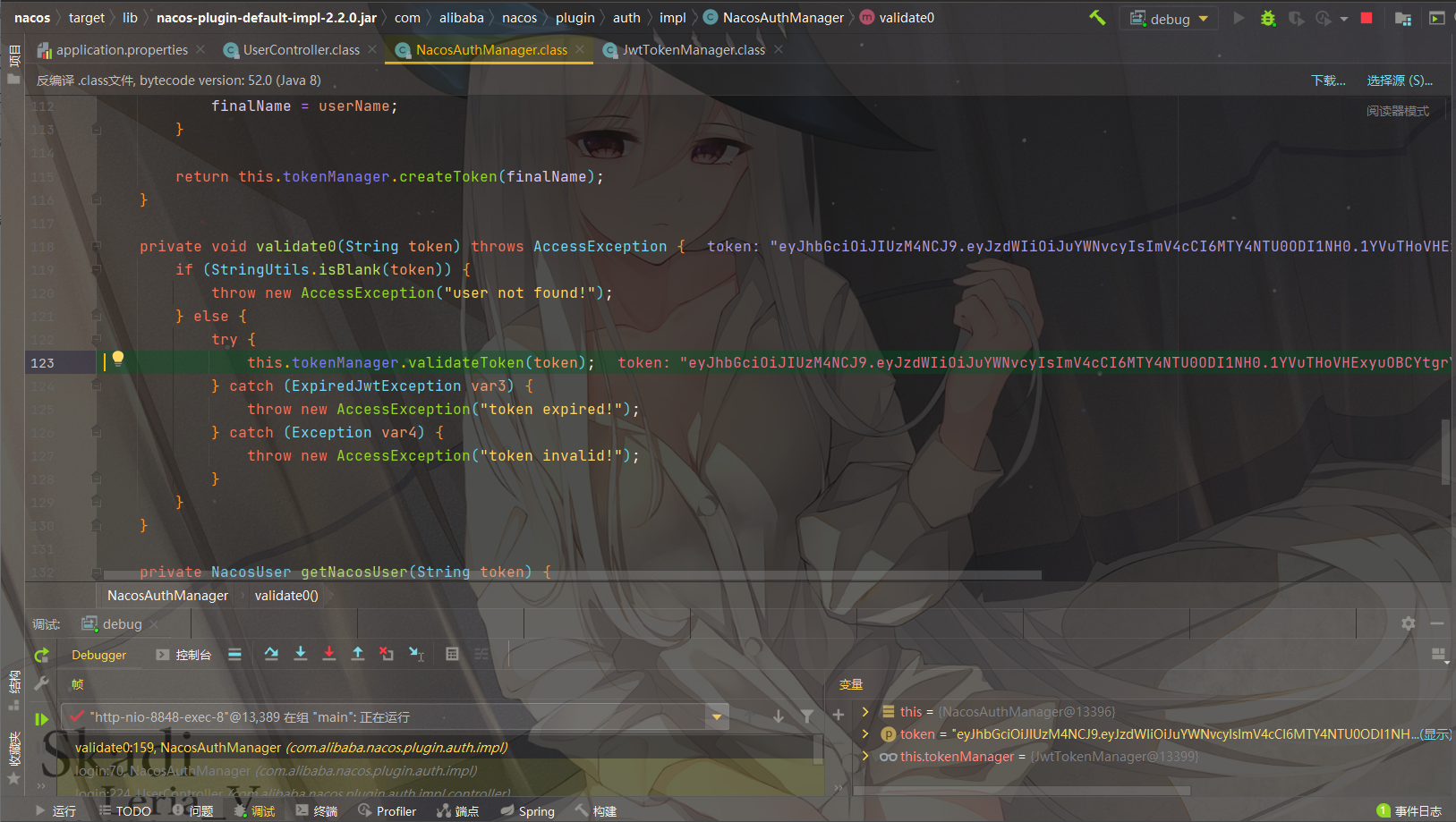Close the JwtTokenManager.class tab
The width and height of the screenshot is (1456, 822).
pos(779,49)
